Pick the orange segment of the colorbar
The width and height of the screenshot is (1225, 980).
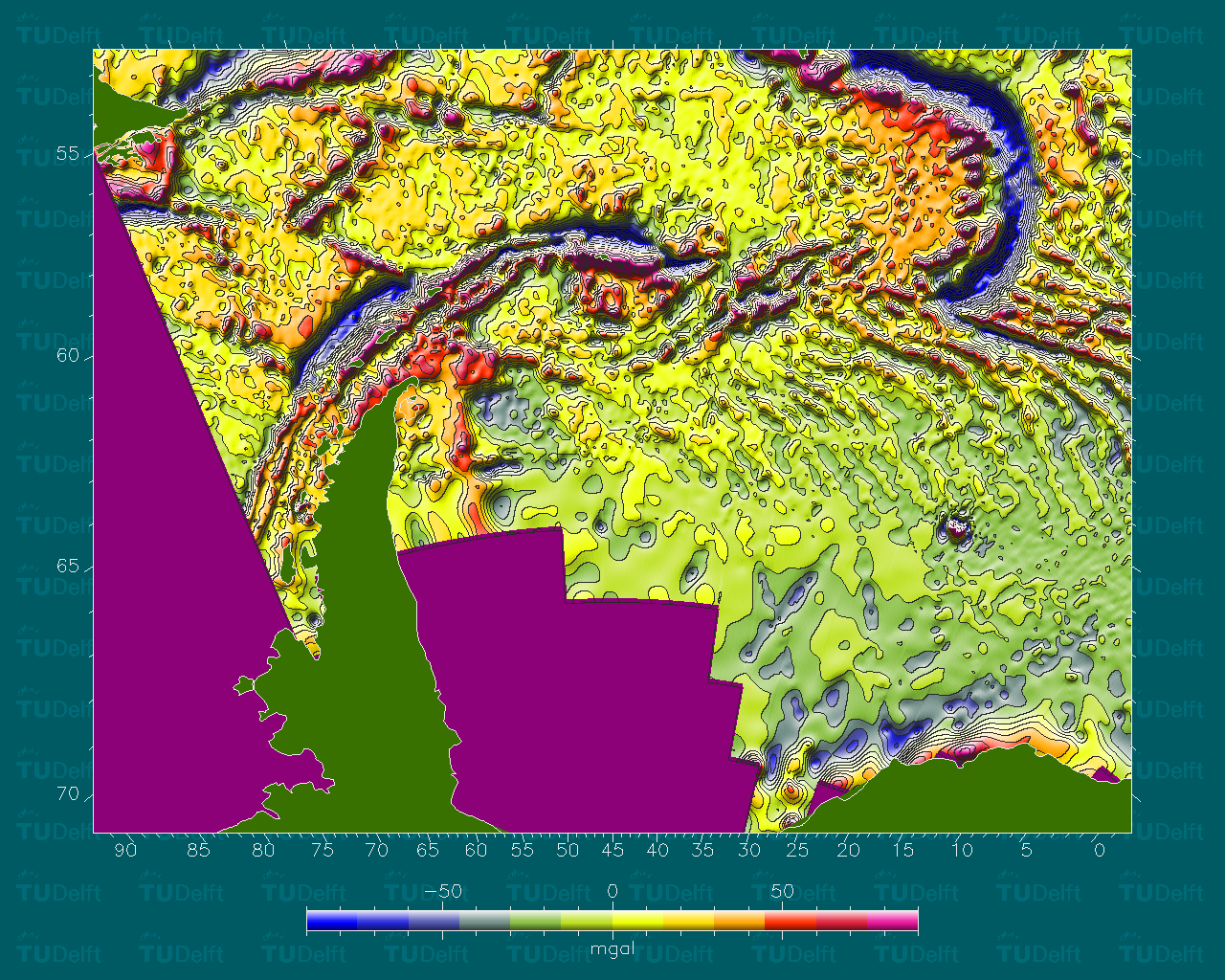[x=740, y=921]
